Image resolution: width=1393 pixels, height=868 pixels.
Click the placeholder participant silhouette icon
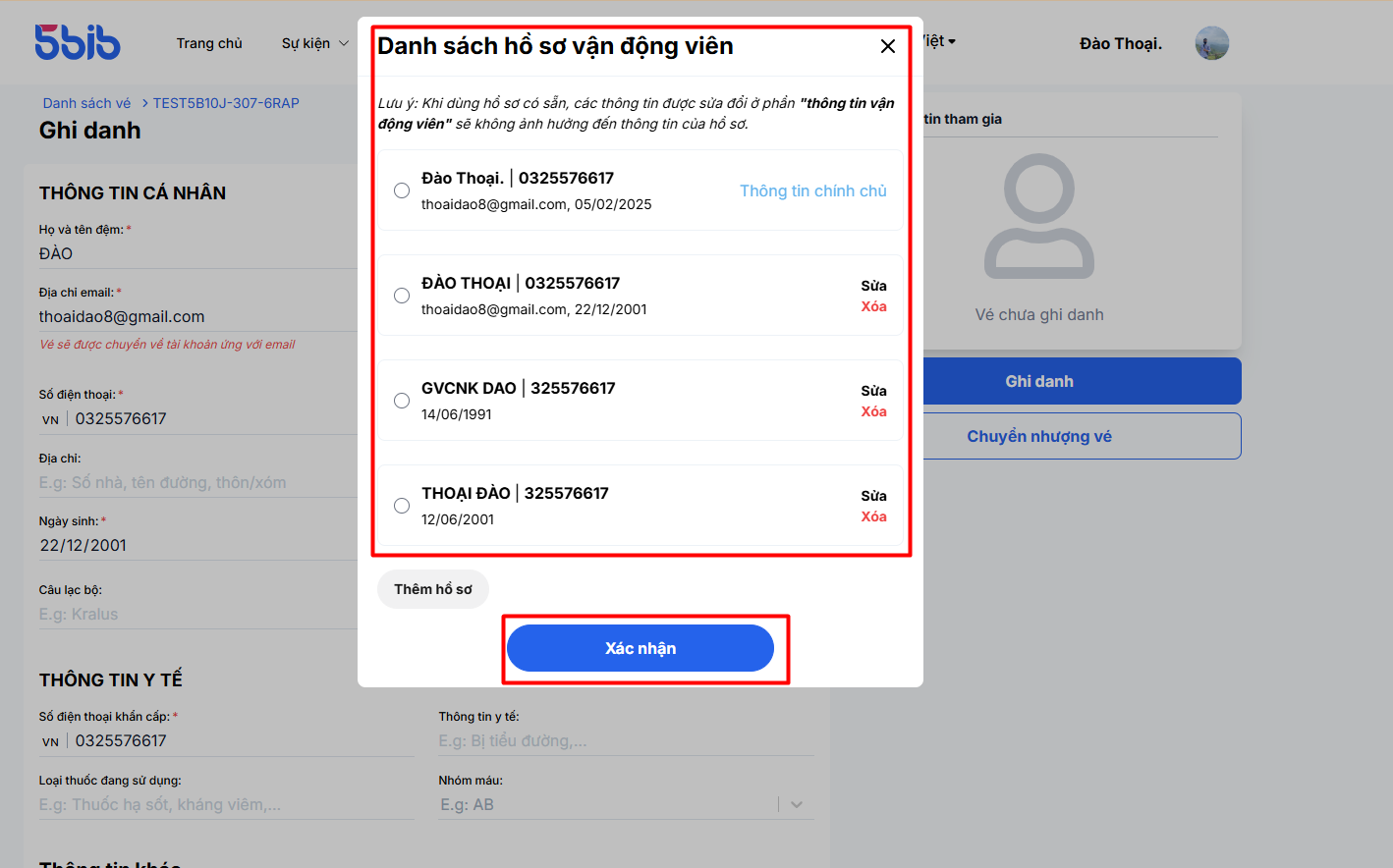pyautogui.click(x=1039, y=216)
